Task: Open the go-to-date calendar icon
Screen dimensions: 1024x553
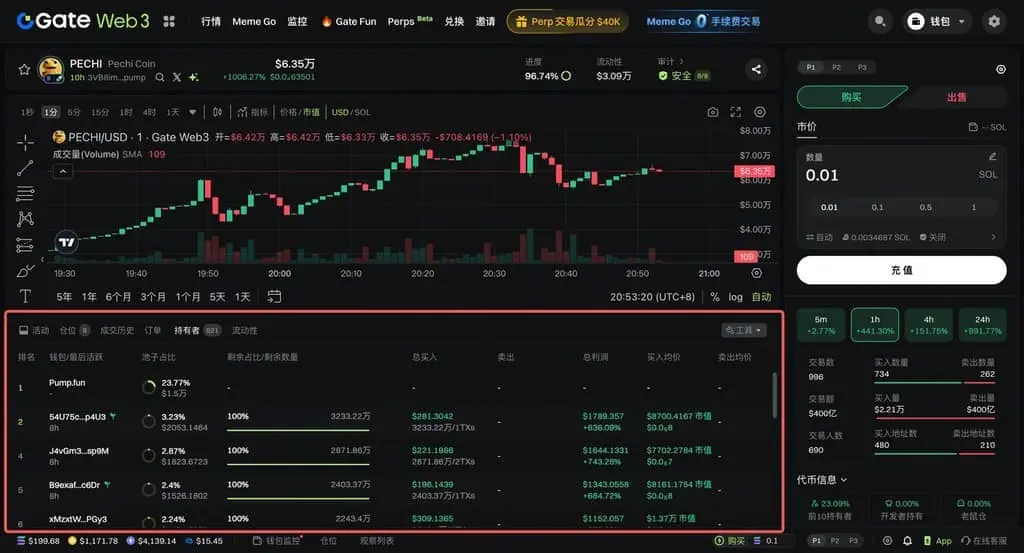Action: pyautogui.click(x=274, y=296)
